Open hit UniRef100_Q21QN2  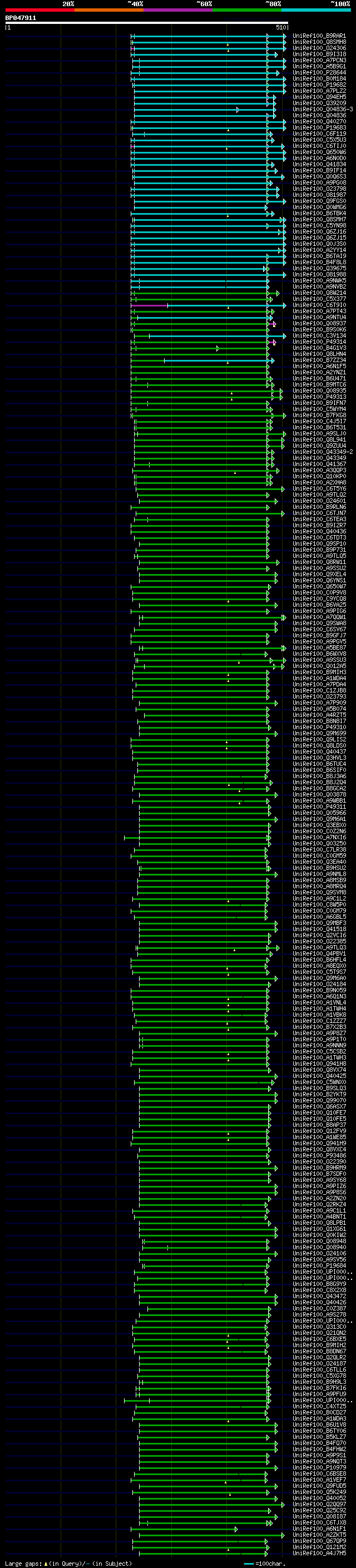coord(319,1332)
